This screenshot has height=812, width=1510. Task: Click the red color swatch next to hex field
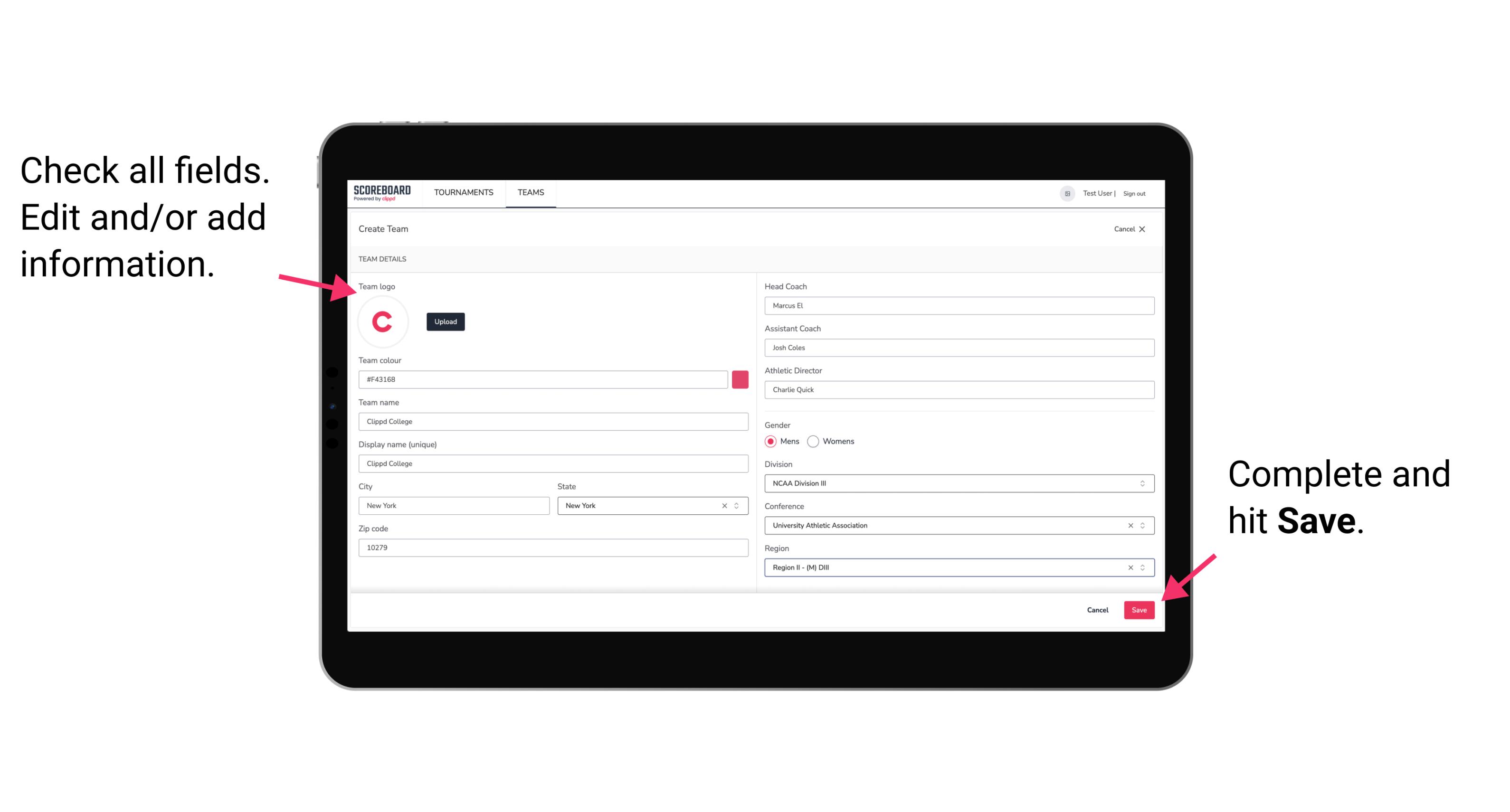pyautogui.click(x=740, y=379)
